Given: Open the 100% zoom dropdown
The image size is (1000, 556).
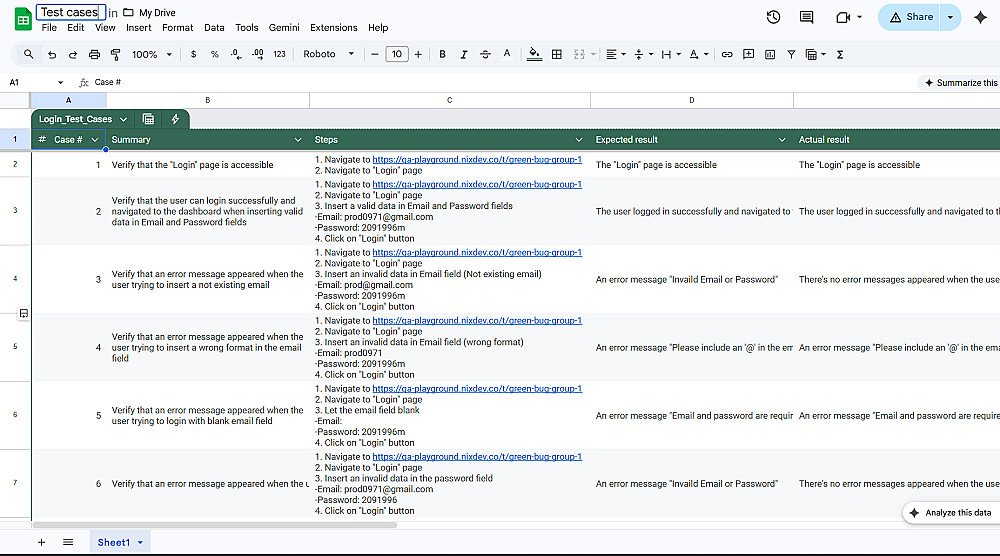Looking at the screenshot, I should [x=151, y=54].
